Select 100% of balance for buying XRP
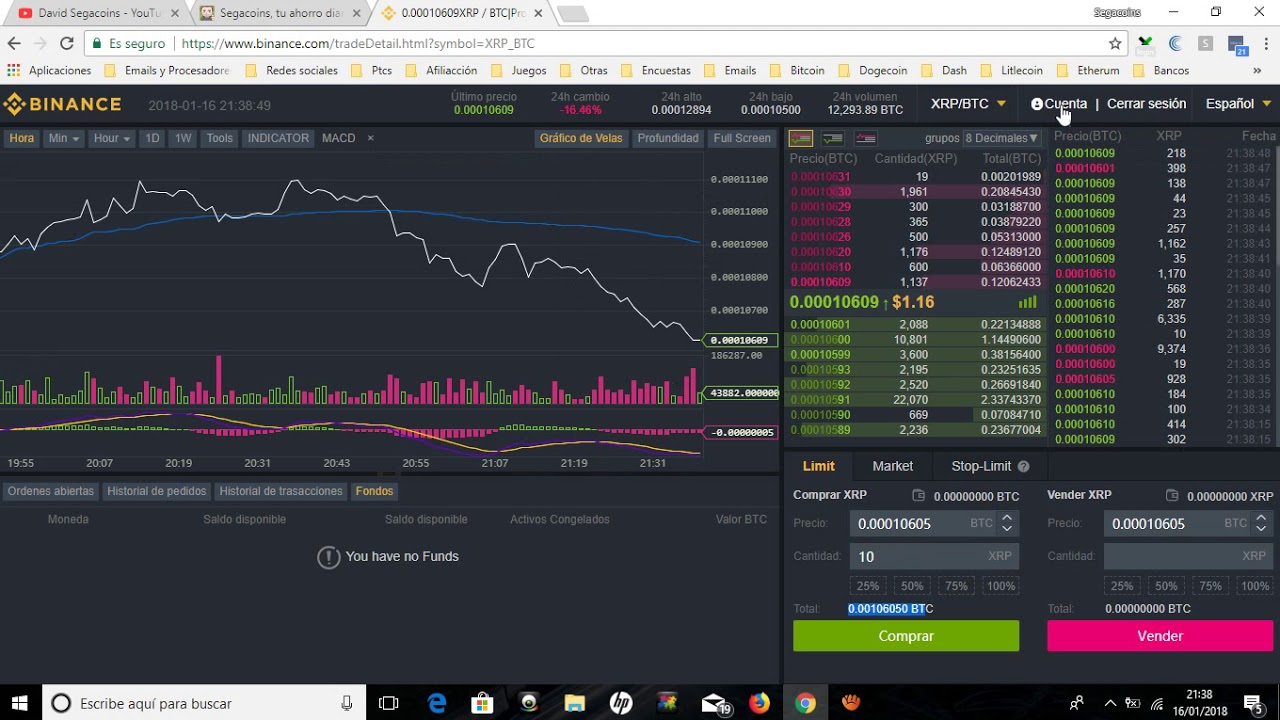Viewport: 1280px width, 720px height. 1000,586
